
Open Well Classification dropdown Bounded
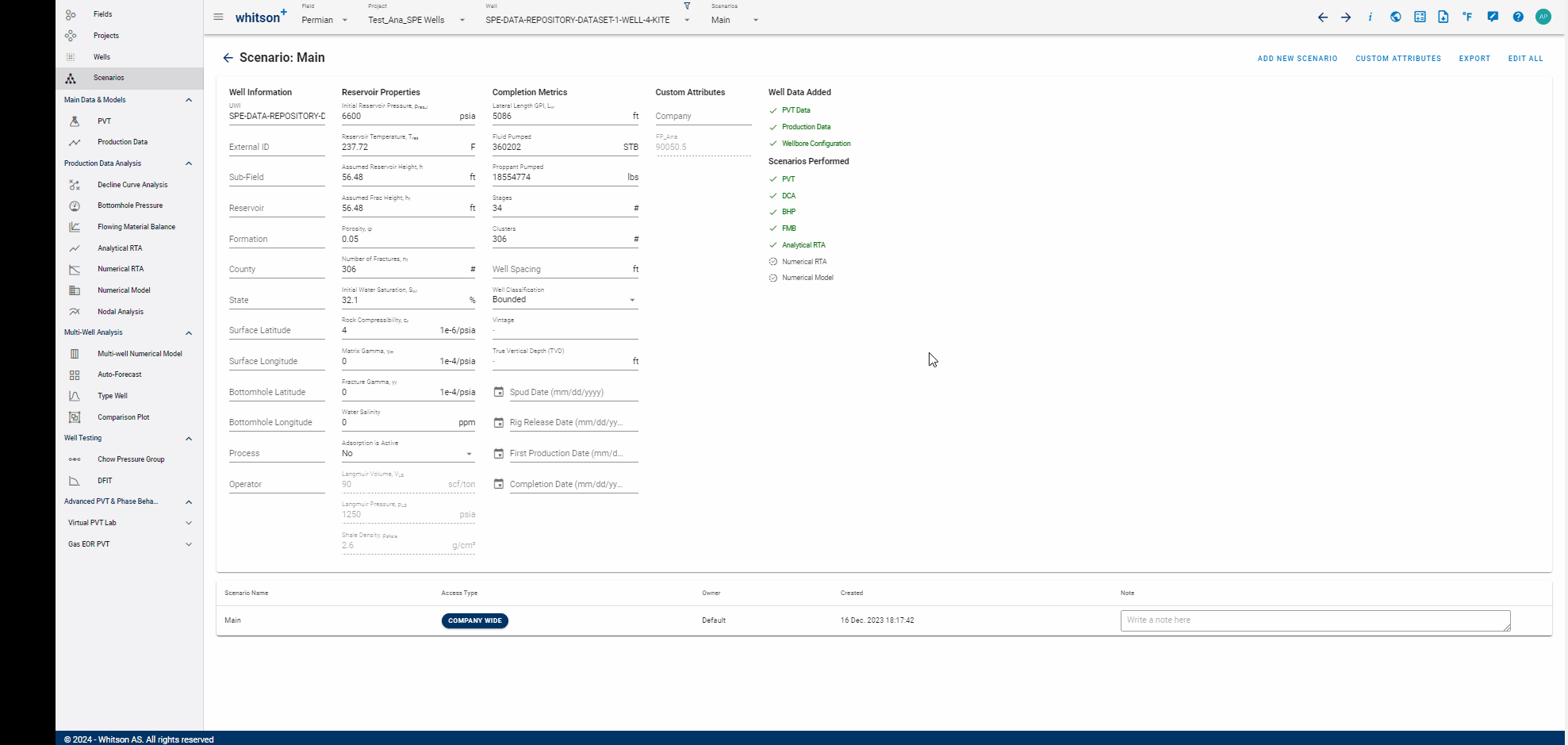coord(565,300)
